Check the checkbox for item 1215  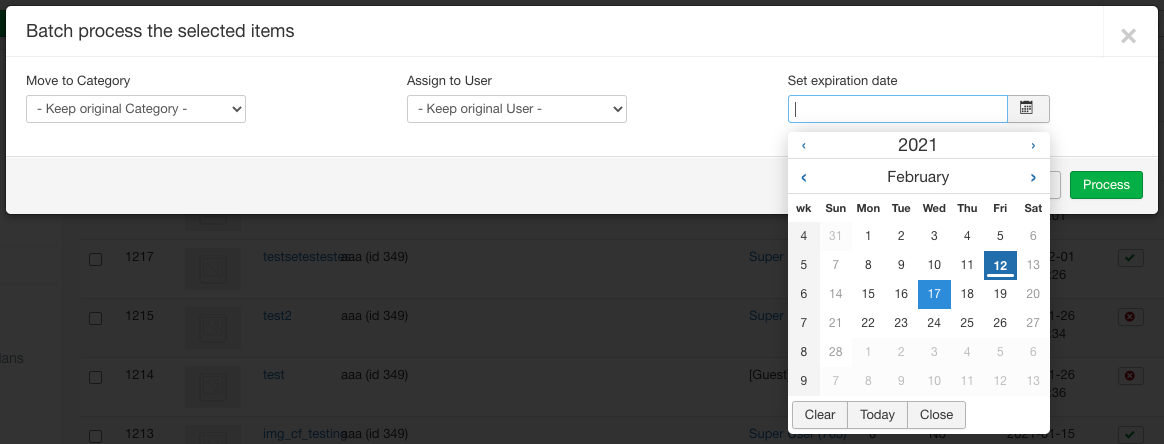[x=95, y=318]
